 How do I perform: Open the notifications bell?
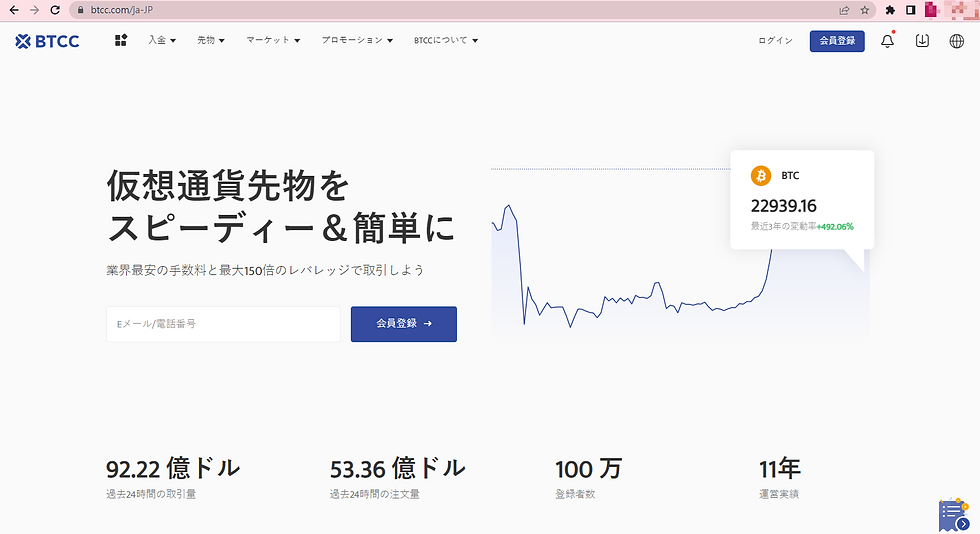888,41
